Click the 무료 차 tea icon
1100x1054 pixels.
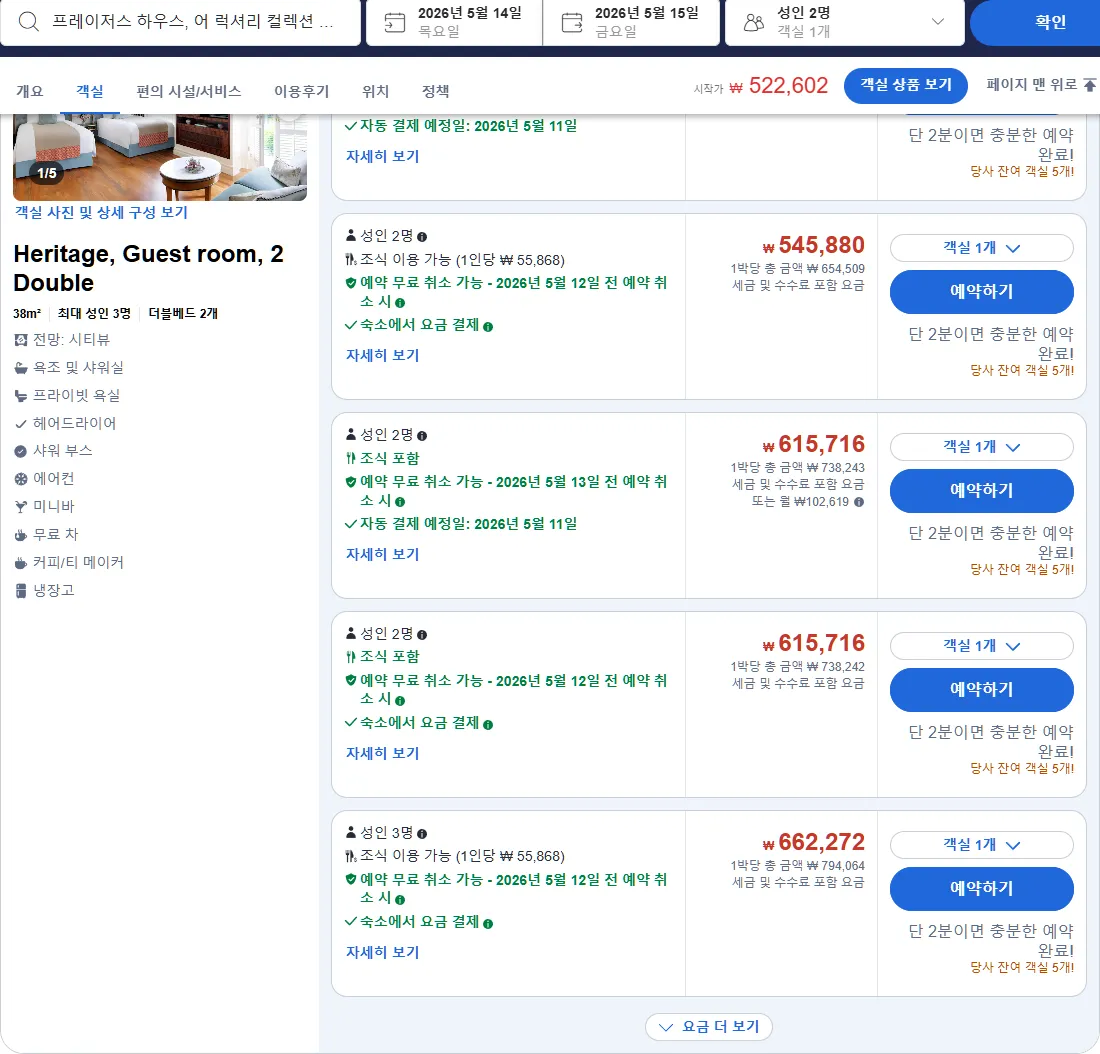click(21, 535)
